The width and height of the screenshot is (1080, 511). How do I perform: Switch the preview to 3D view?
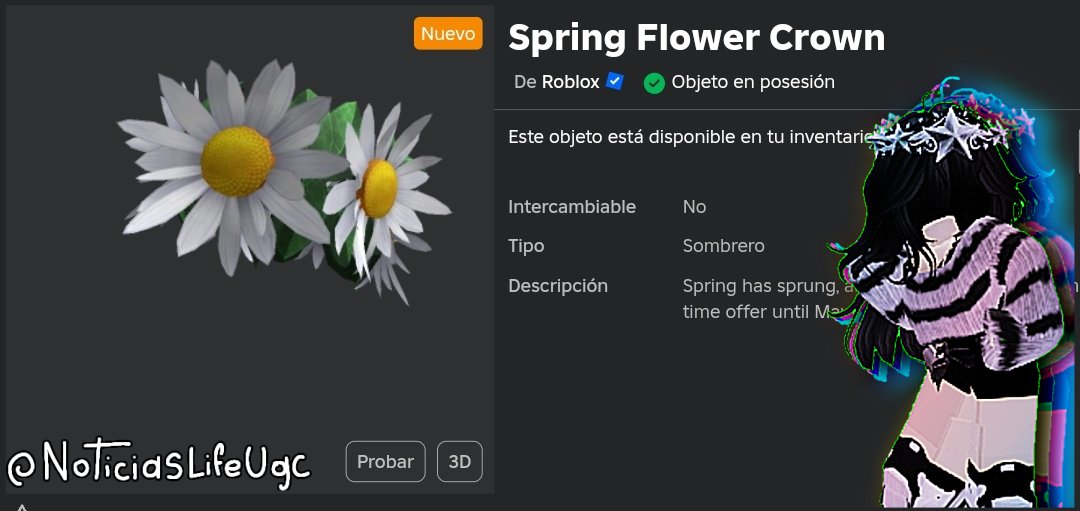[x=459, y=461]
